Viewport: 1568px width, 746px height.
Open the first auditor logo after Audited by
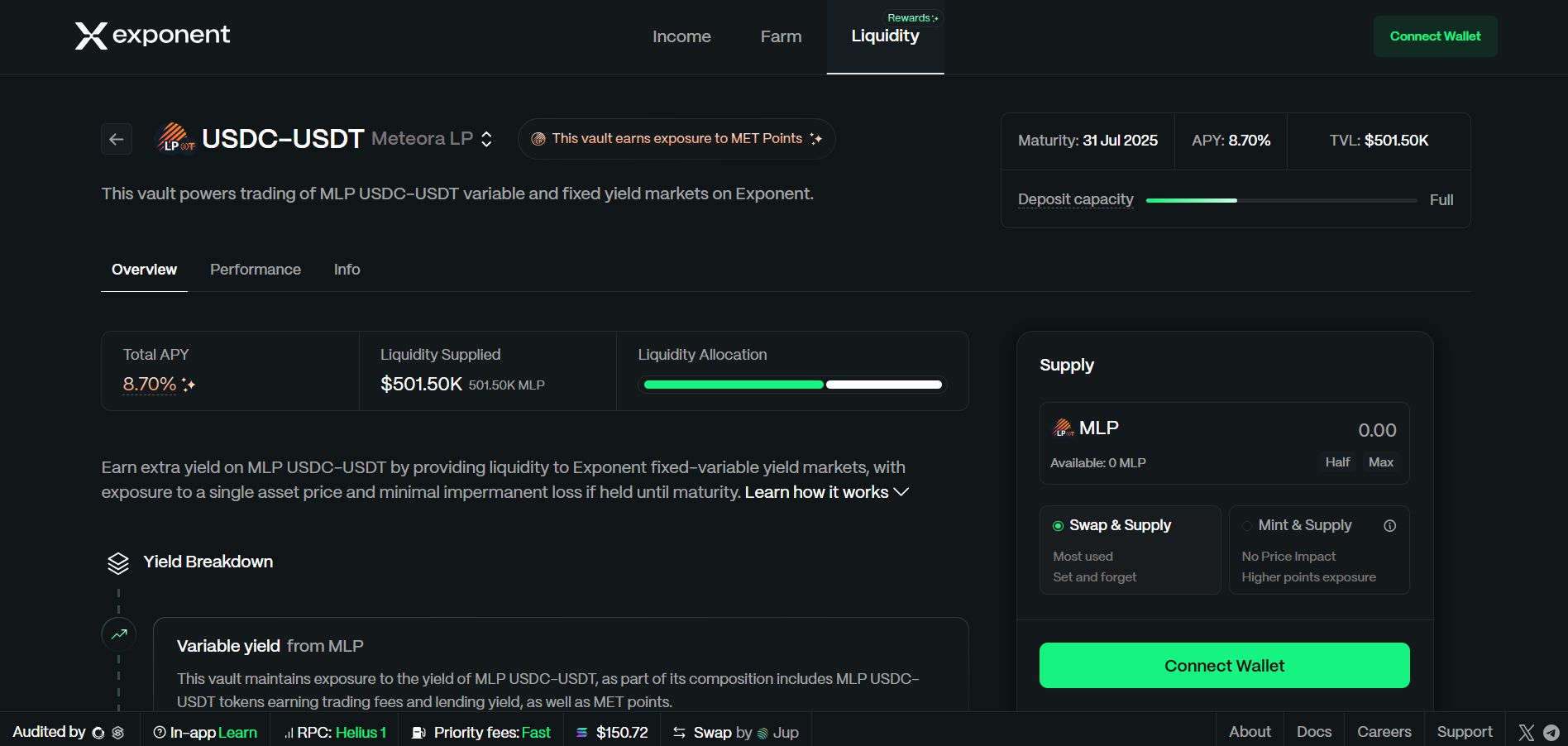(x=98, y=733)
